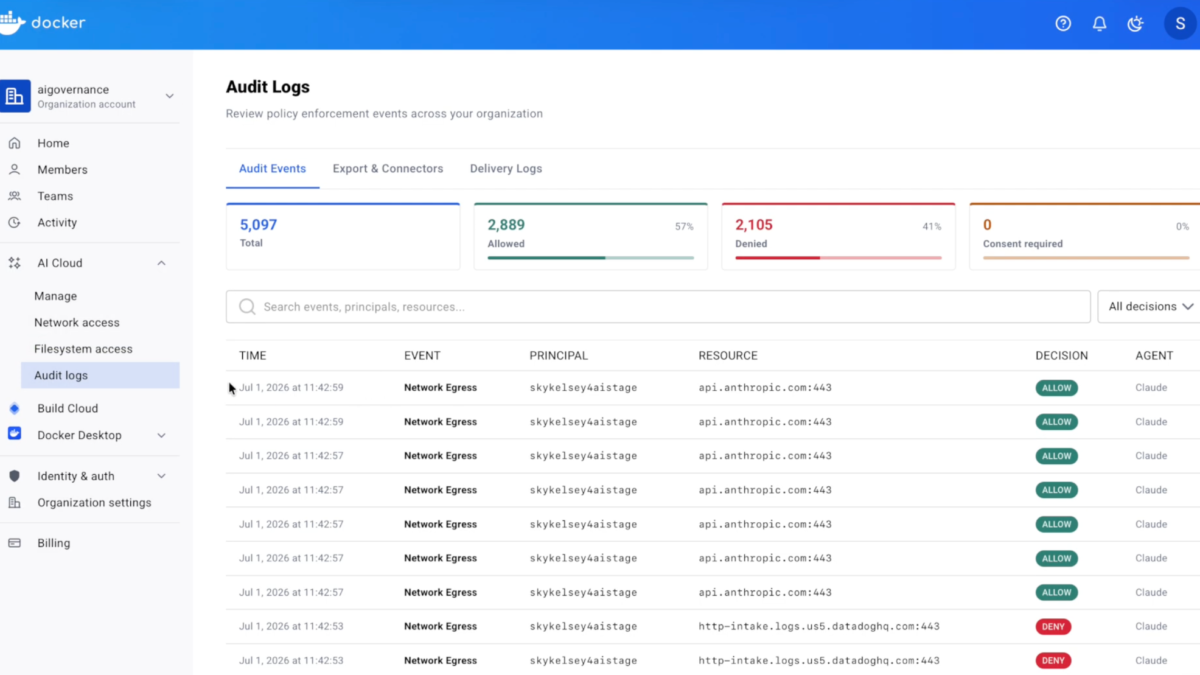Expand the Identity & auth chevron
This screenshot has width=1200, height=675.
click(x=161, y=476)
